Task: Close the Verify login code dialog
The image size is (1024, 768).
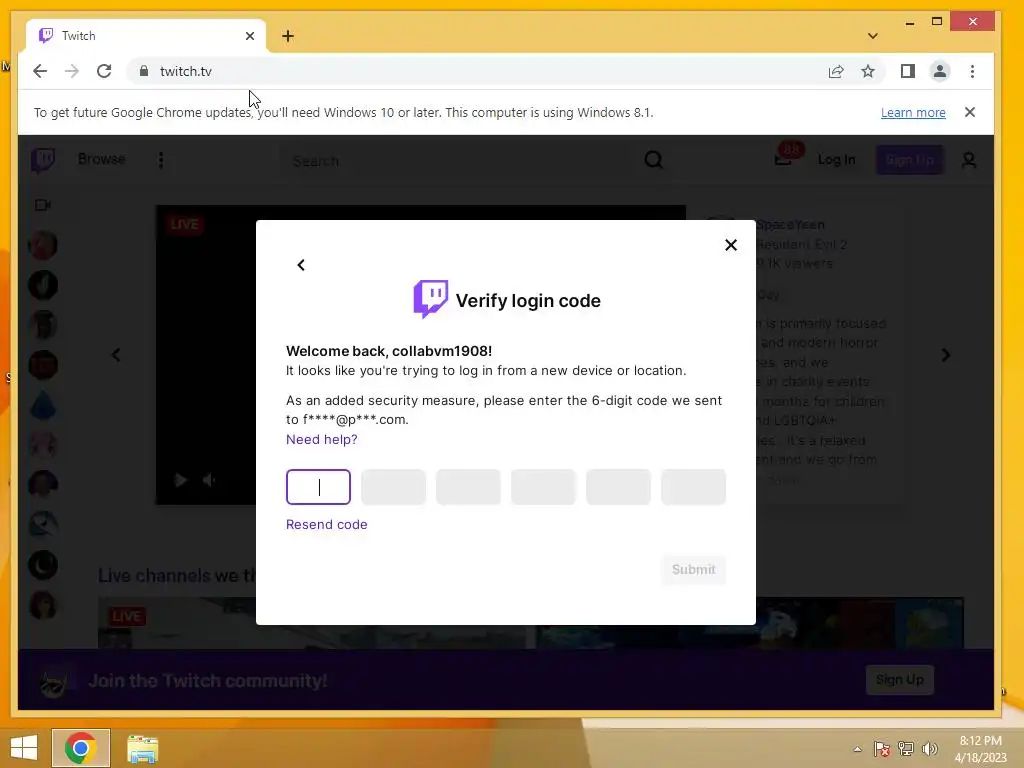Action: pyautogui.click(x=731, y=245)
